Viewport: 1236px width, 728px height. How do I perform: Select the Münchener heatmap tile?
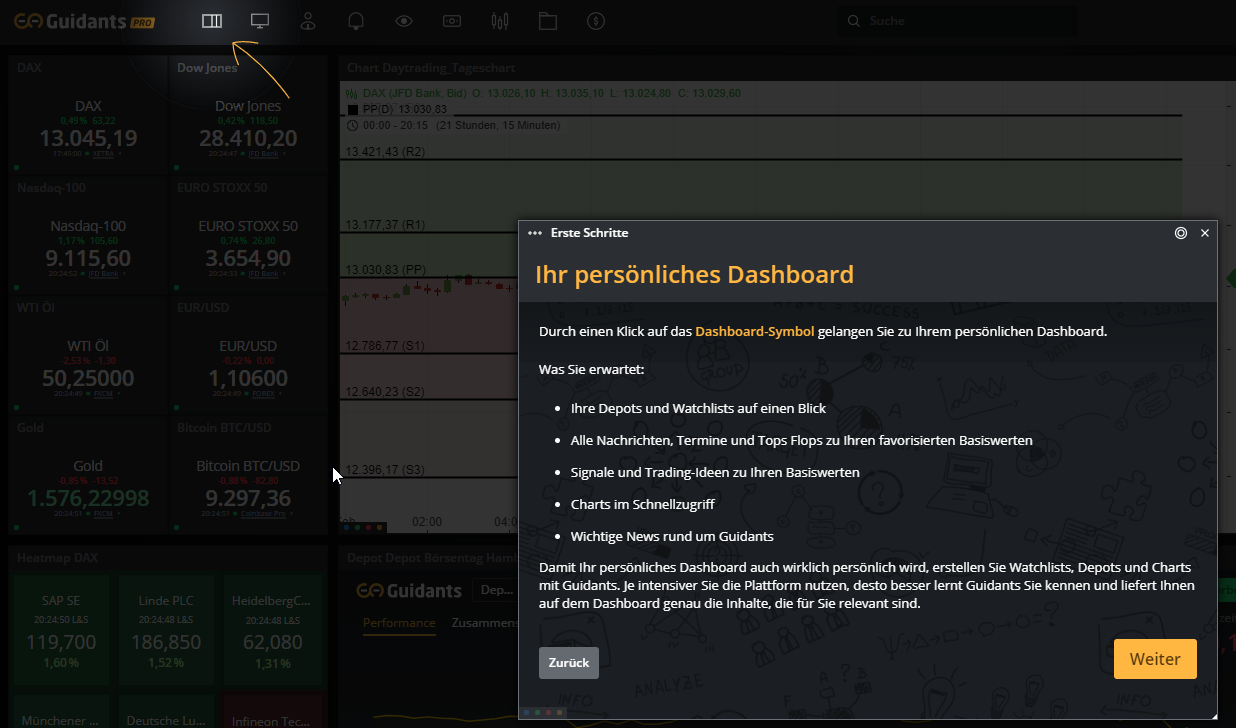click(x=61, y=711)
